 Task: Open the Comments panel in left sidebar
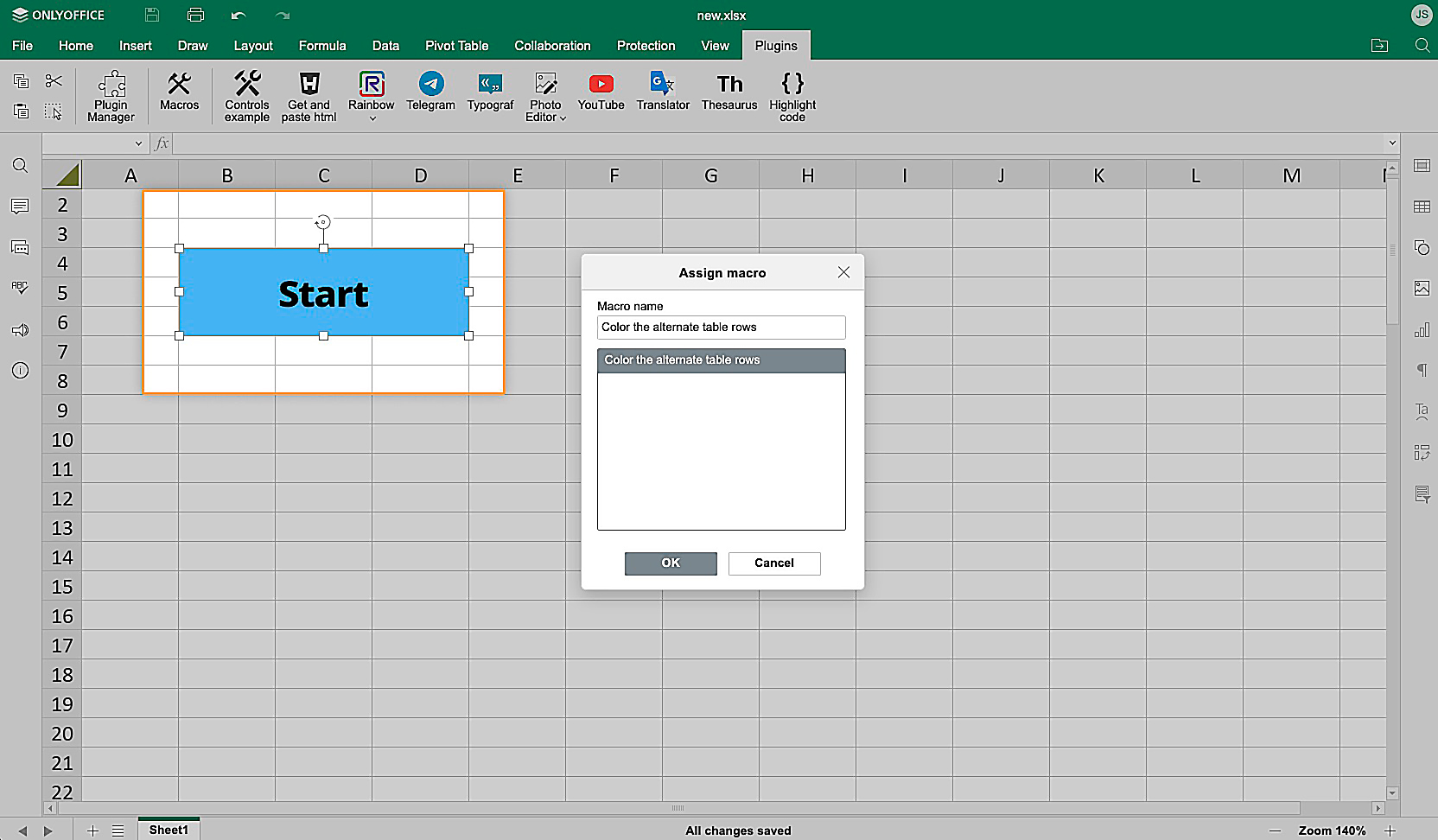point(20,207)
